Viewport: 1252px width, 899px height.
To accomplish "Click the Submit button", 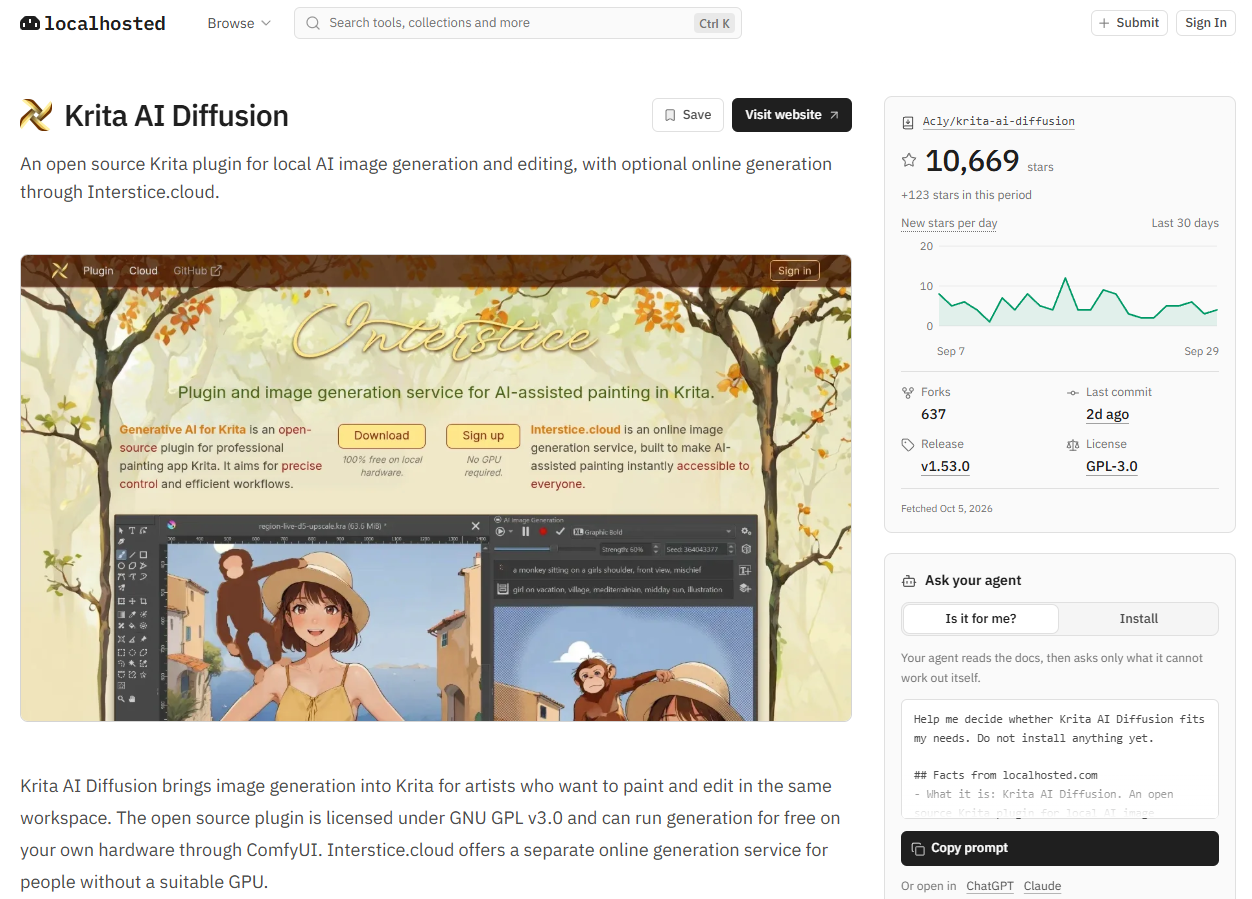I will click(x=1129, y=23).
